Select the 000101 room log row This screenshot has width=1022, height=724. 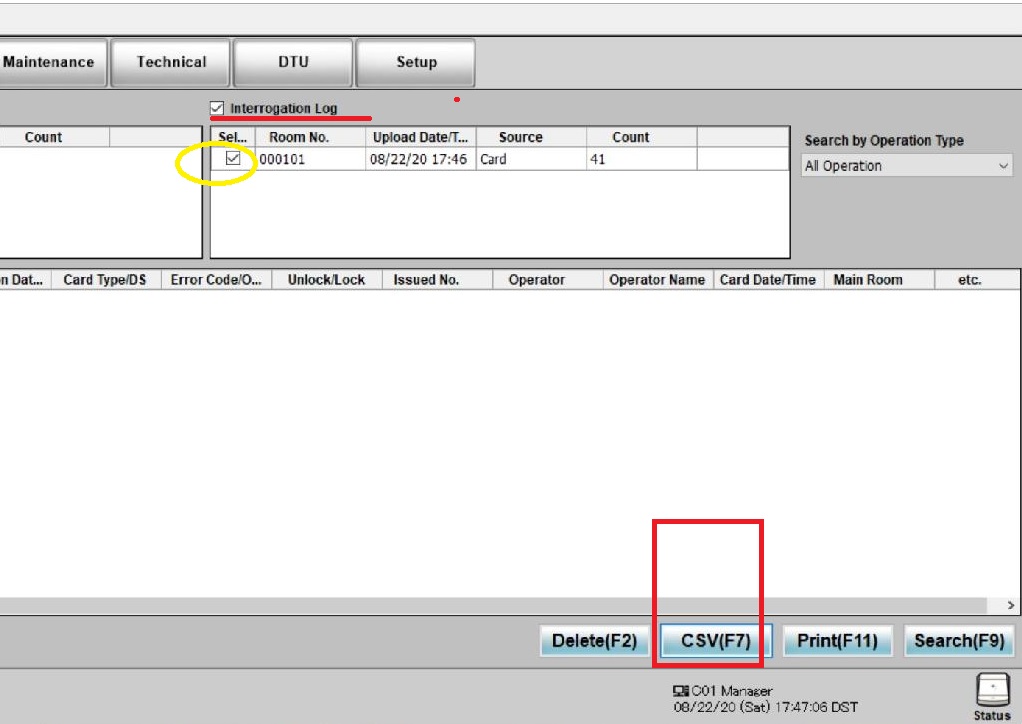pyautogui.click(x=420, y=159)
